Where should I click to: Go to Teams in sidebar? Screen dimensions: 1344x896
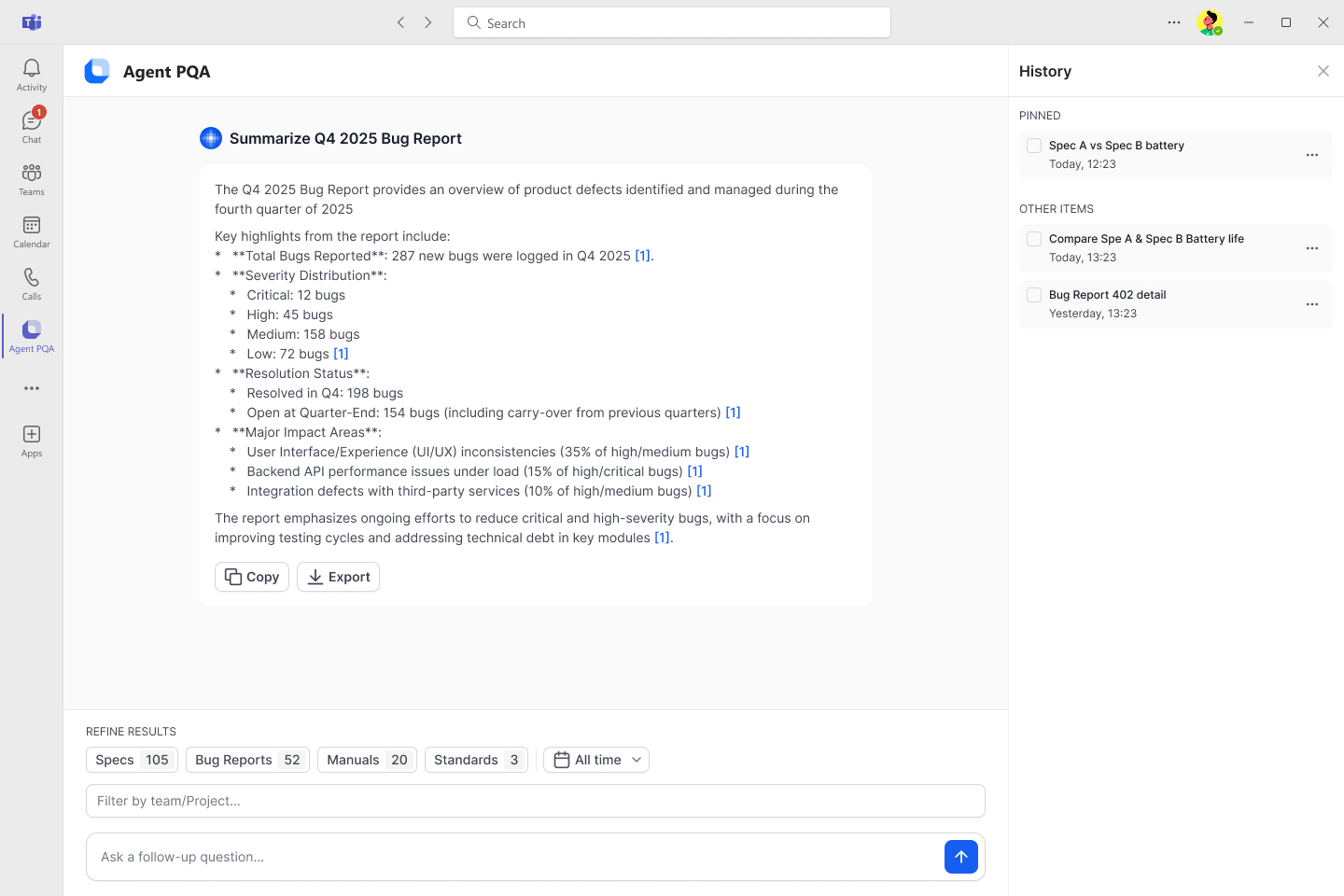32,179
